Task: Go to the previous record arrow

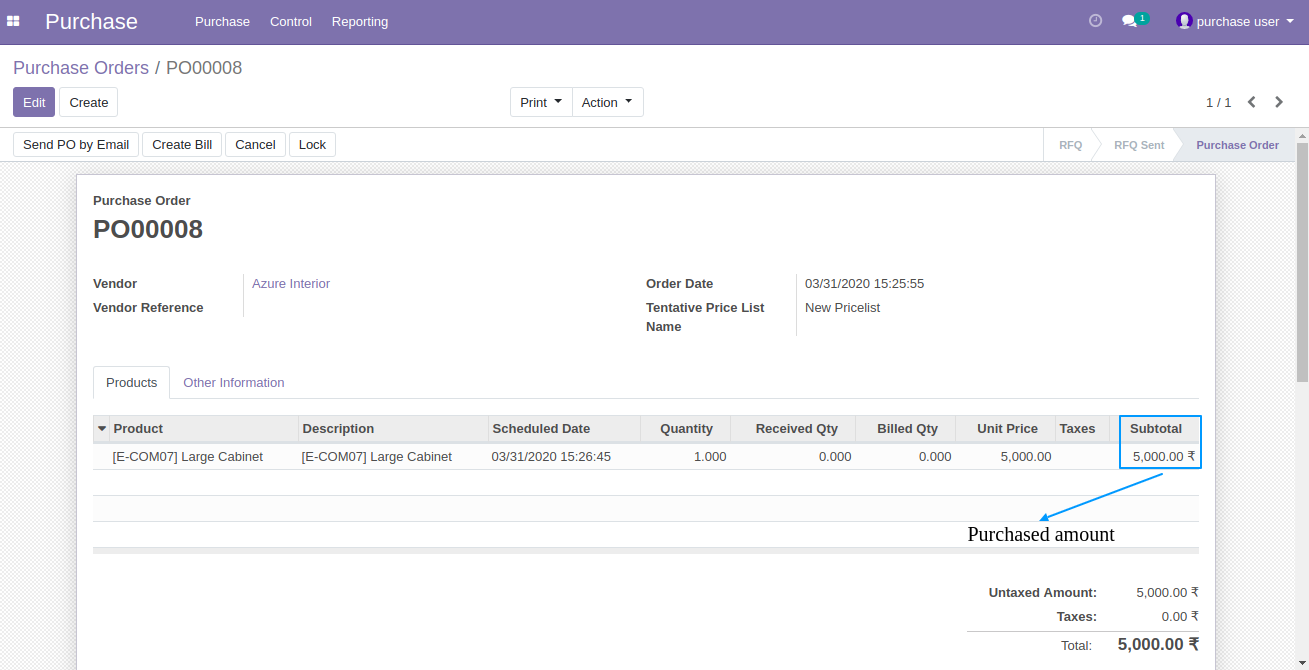Action: 1251,102
